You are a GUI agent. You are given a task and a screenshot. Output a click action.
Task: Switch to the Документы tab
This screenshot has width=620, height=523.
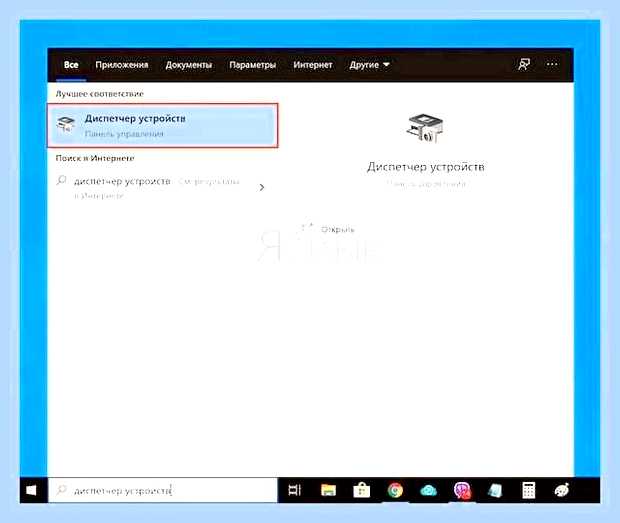click(x=189, y=65)
